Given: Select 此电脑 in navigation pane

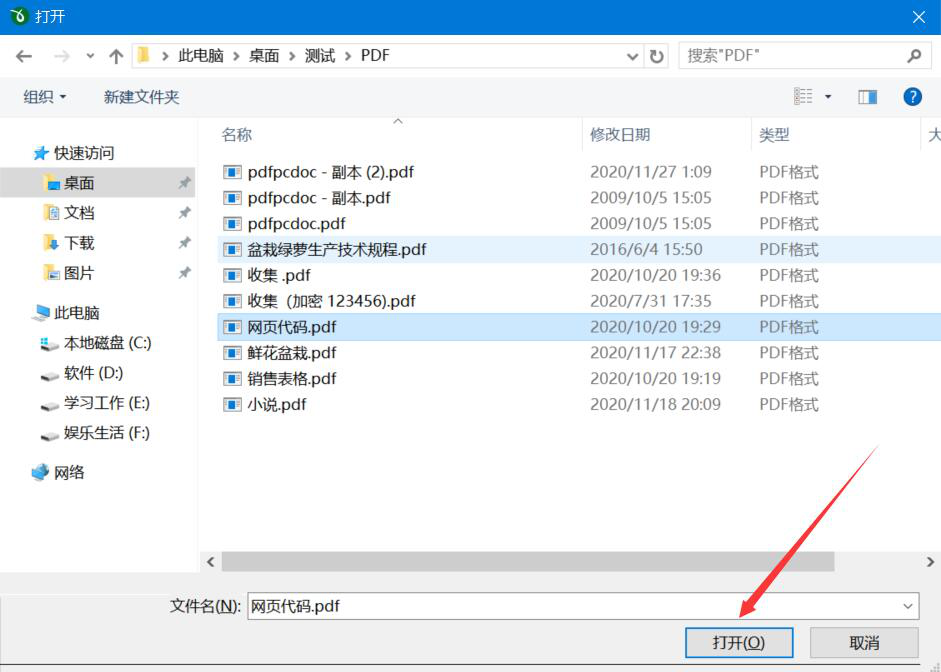Looking at the screenshot, I should point(76,313).
